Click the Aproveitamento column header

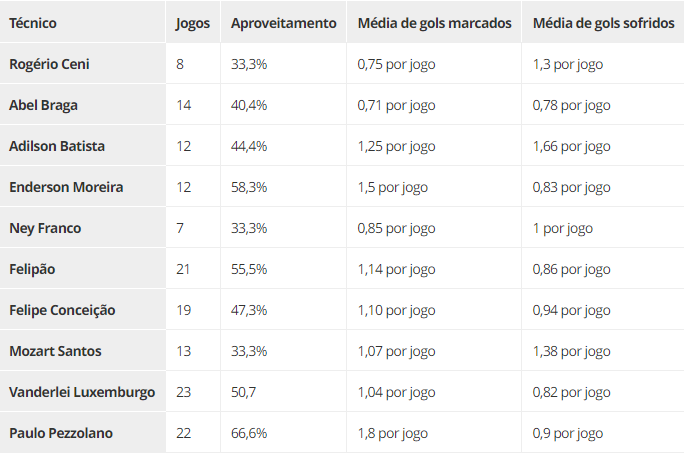click(x=283, y=22)
